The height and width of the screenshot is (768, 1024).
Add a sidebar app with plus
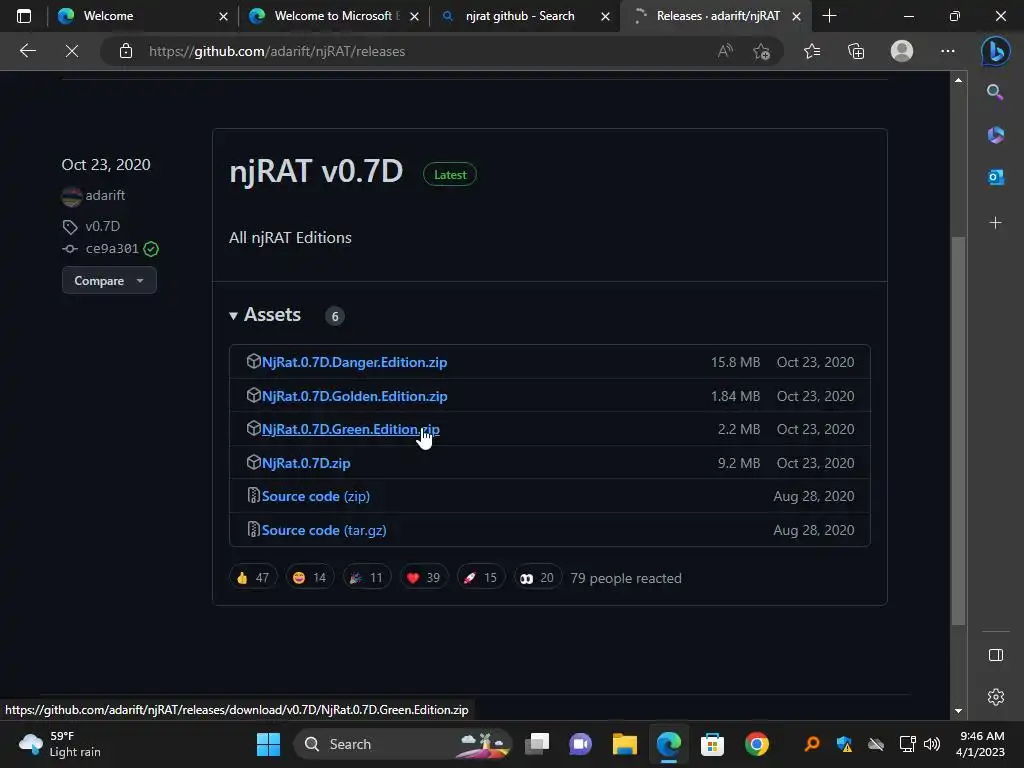(x=995, y=223)
